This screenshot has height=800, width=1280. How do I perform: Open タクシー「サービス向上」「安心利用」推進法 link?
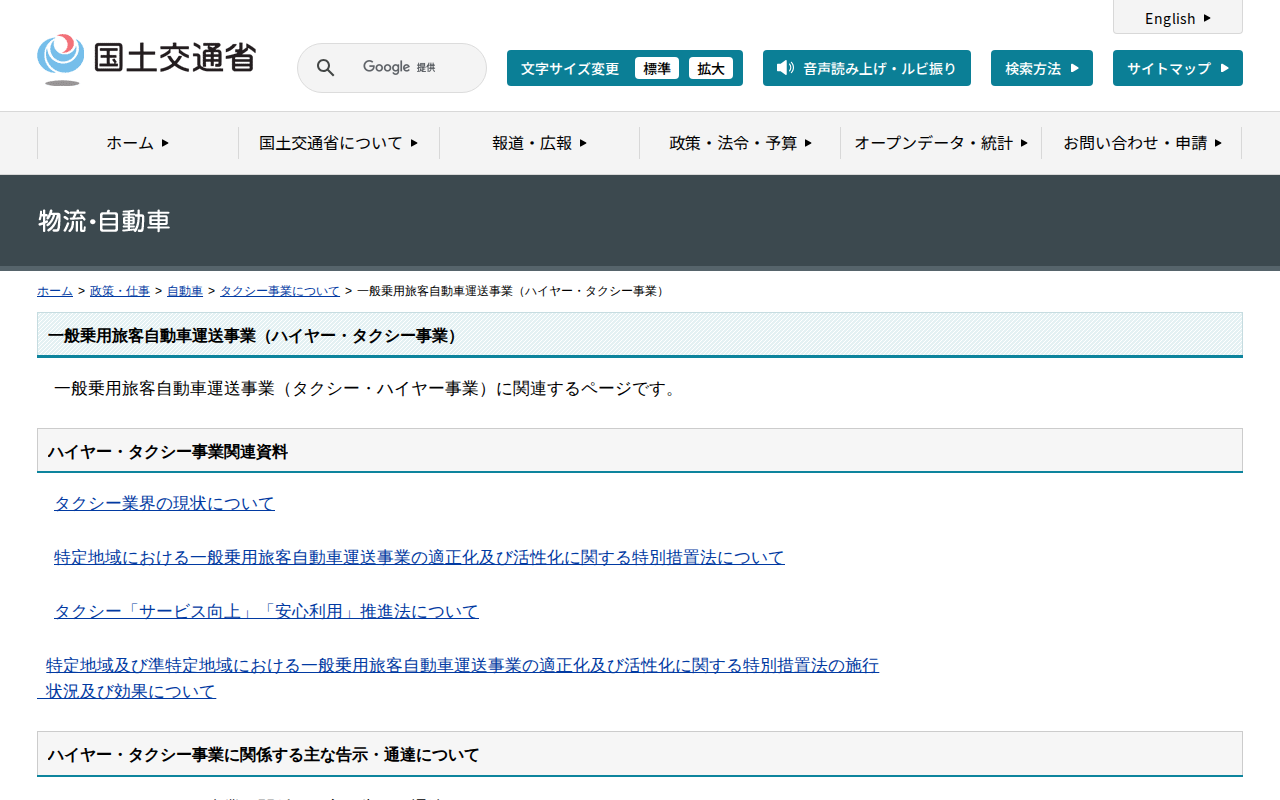[266, 611]
